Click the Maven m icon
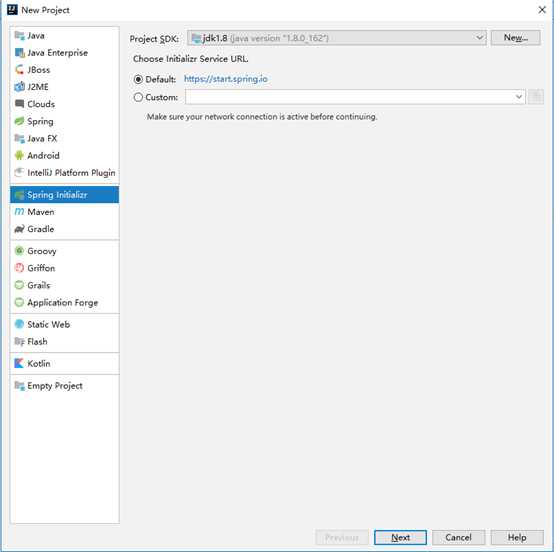The height and width of the screenshot is (552, 554). [19, 212]
